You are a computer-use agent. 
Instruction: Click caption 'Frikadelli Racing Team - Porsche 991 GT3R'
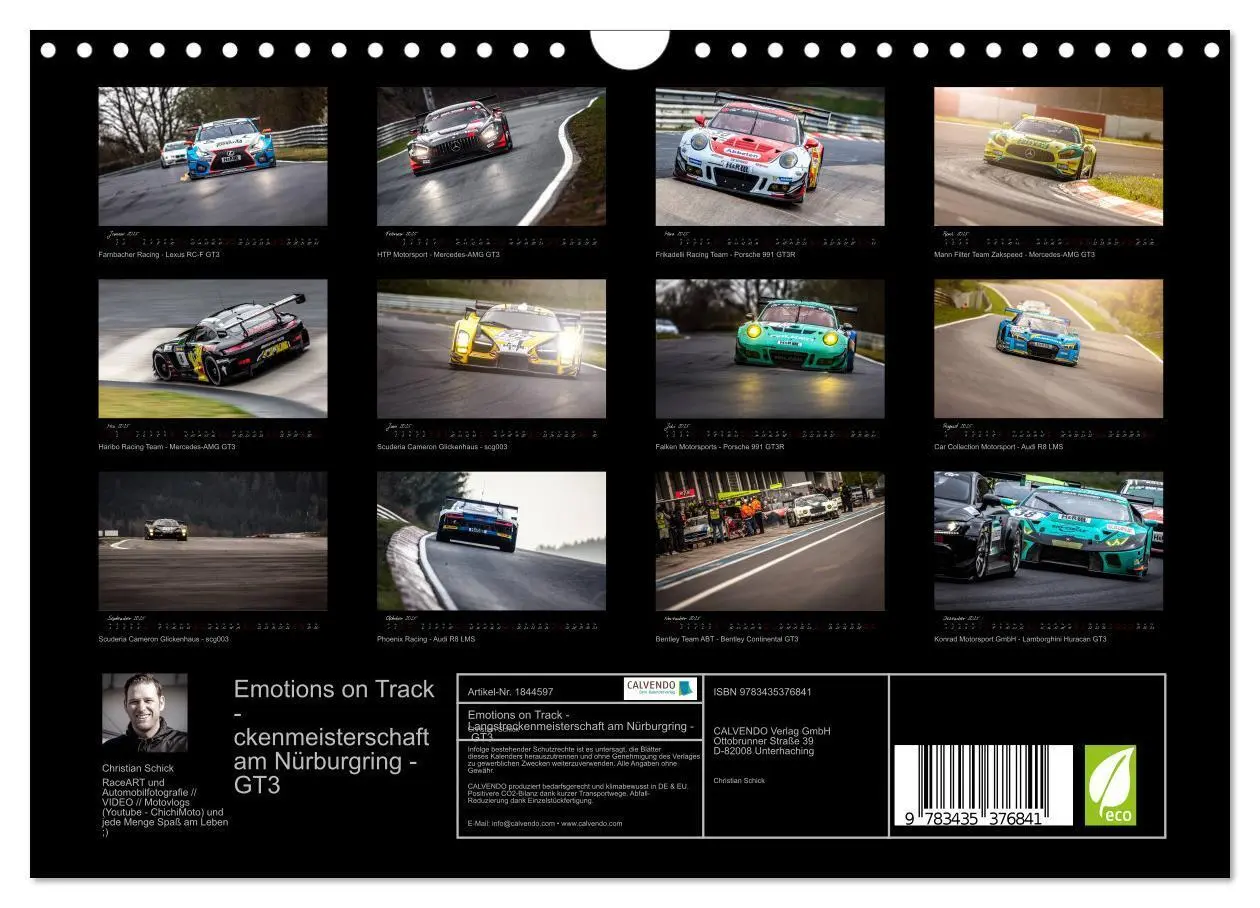tap(726, 255)
